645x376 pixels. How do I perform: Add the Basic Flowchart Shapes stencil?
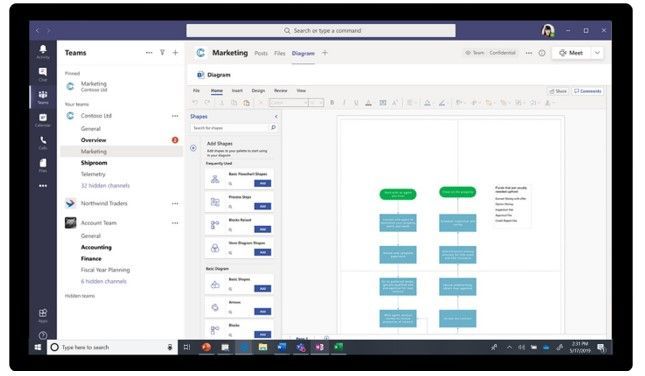click(262, 183)
